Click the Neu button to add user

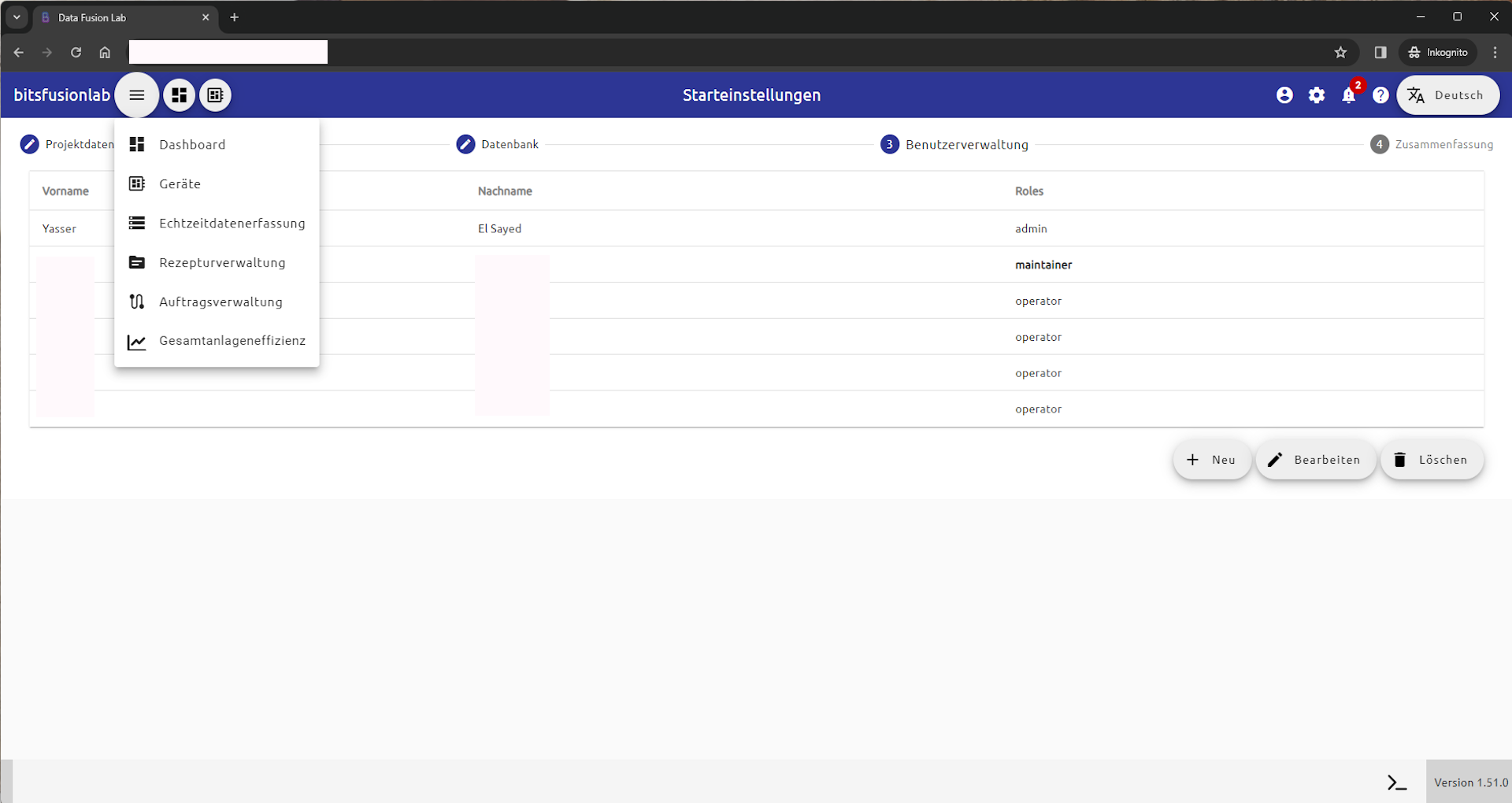[1211, 460]
